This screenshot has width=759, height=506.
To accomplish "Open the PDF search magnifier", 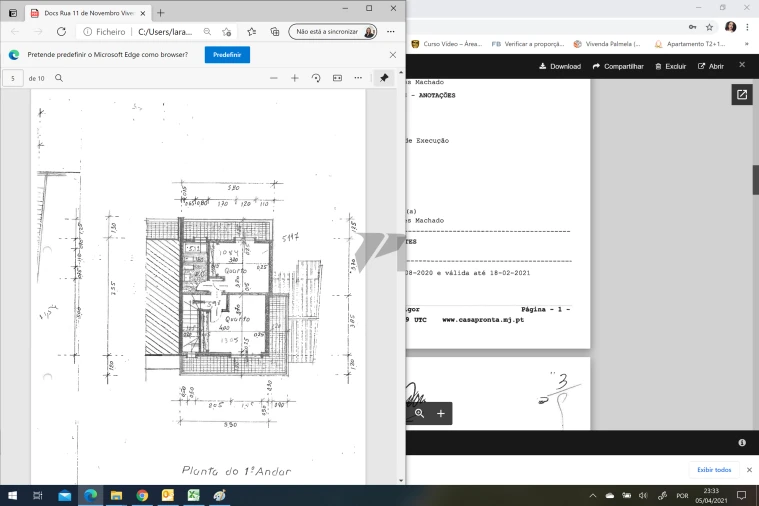I will [x=59, y=78].
